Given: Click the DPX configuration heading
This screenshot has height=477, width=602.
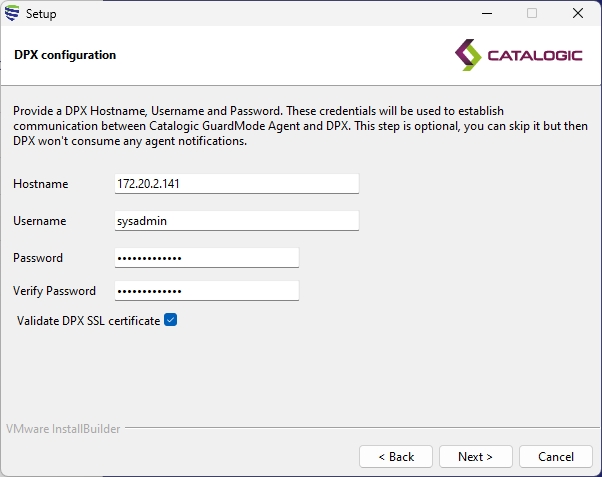Looking at the screenshot, I should point(65,55).
